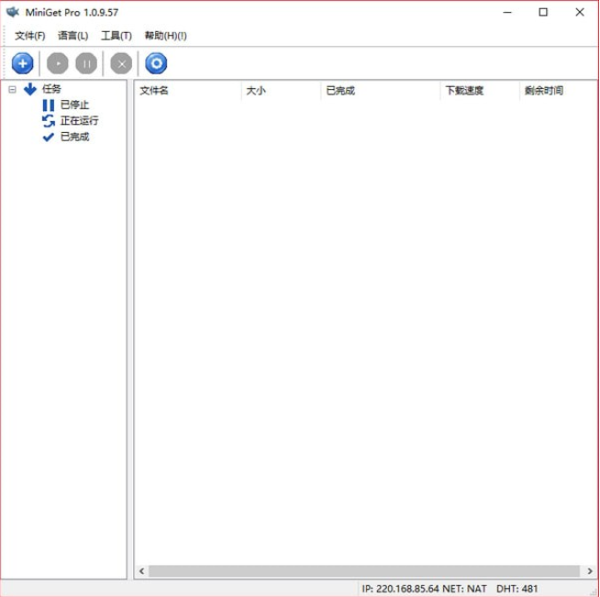This screenshot has height=597, width=600.
Task: Select the 已完成 completed tasks item
Action: point(74,137)
